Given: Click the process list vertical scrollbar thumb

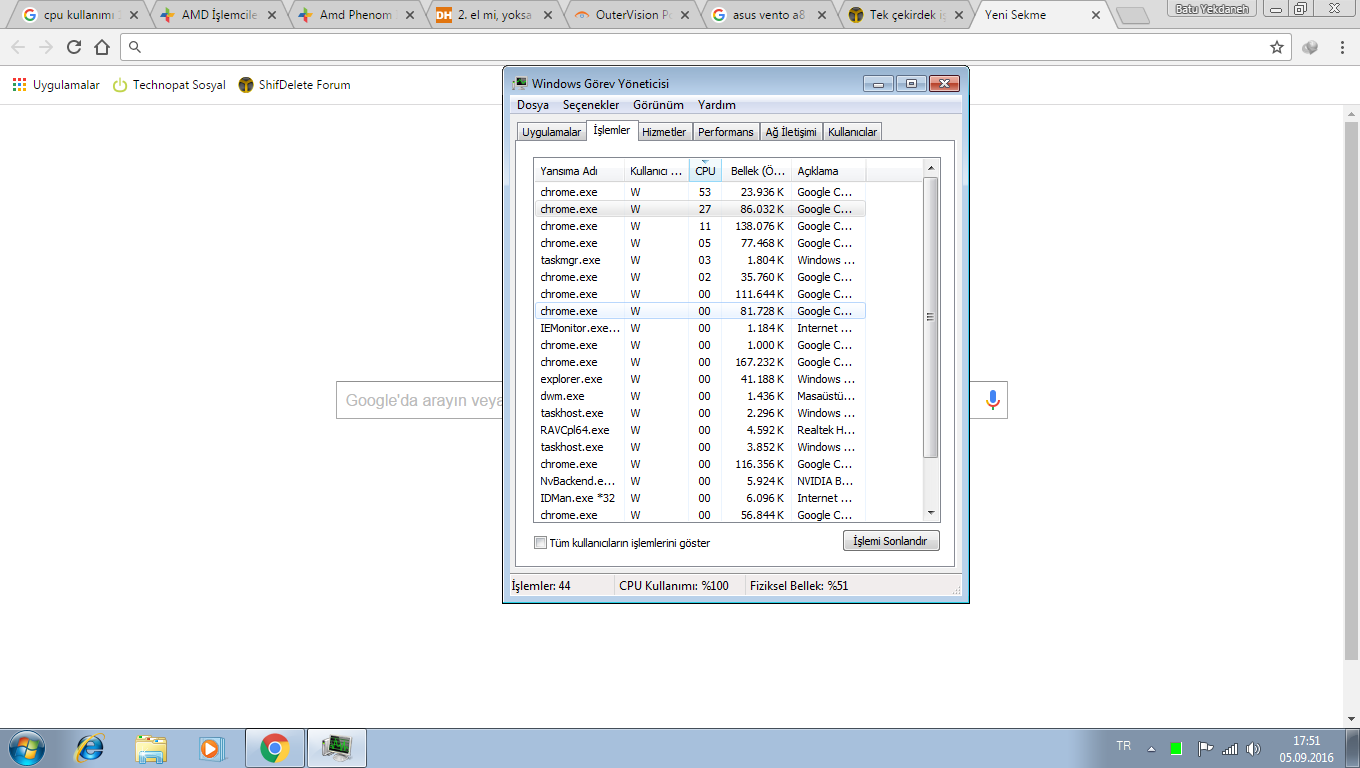Looking at the screenshot, I should click(931, 317).
